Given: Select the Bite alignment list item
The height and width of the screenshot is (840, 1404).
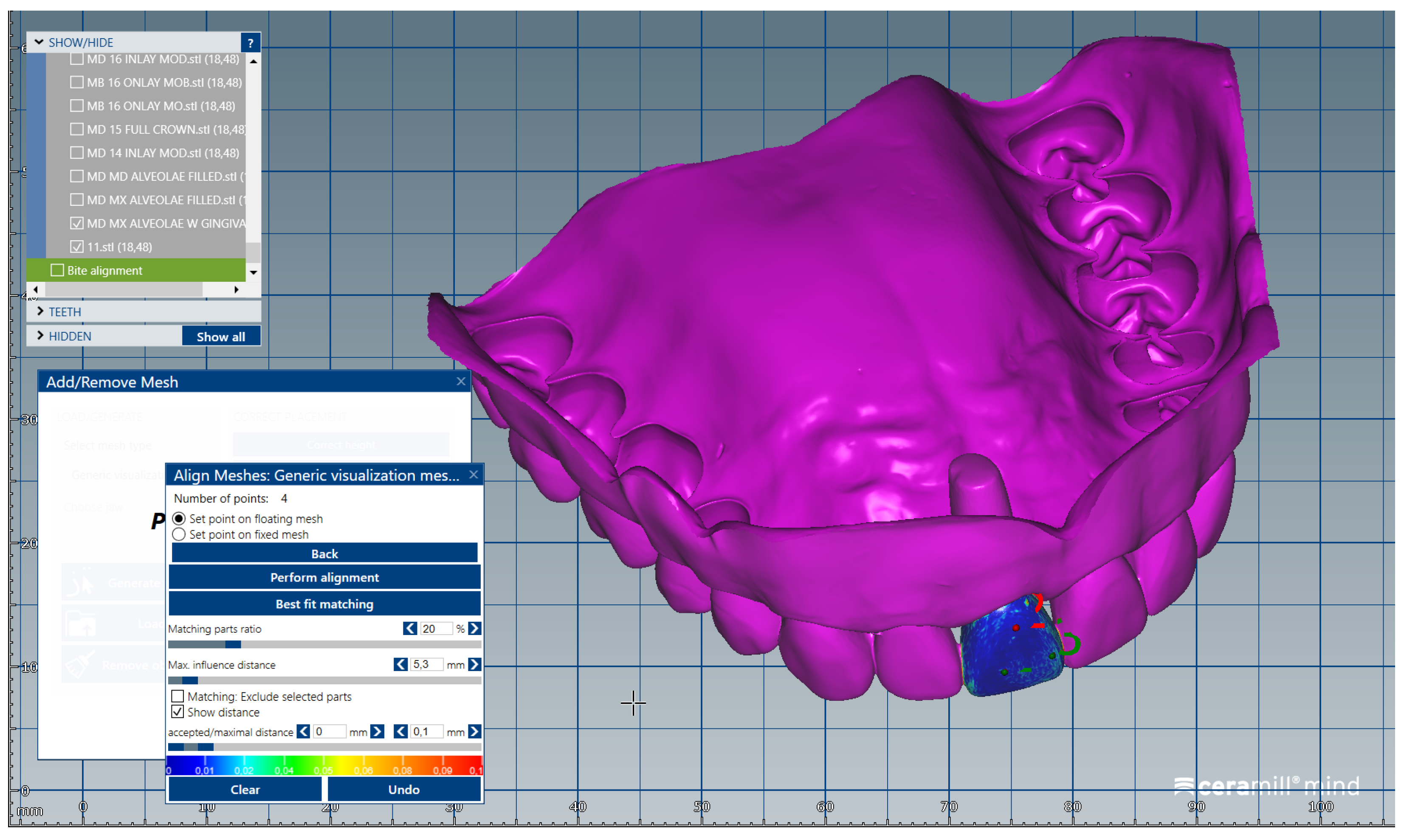Looking at the screenshot, I should point(104,270).
